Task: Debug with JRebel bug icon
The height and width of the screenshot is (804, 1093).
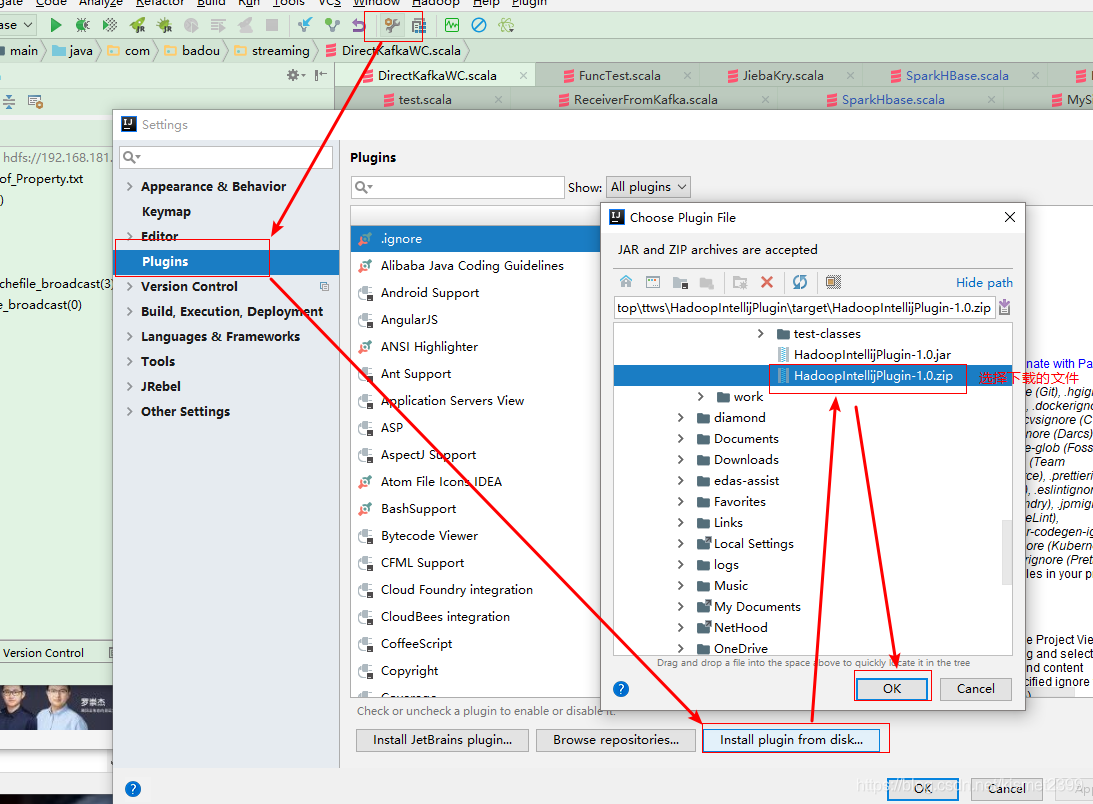Action: 165,26
